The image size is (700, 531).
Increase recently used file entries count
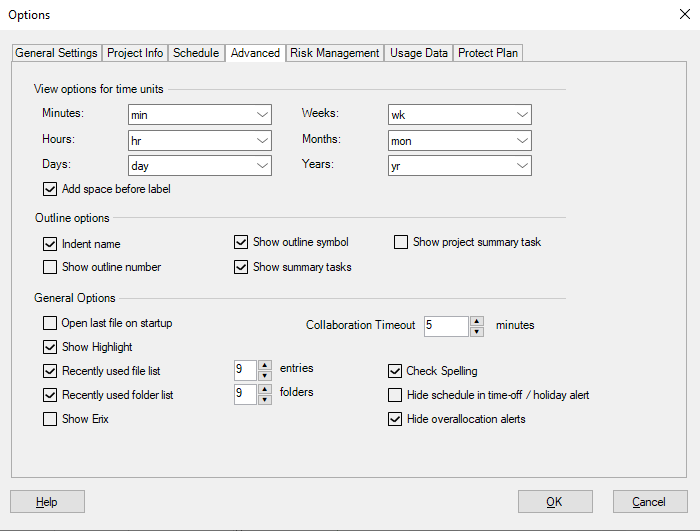pyautogui.click(x=265, y=365)
